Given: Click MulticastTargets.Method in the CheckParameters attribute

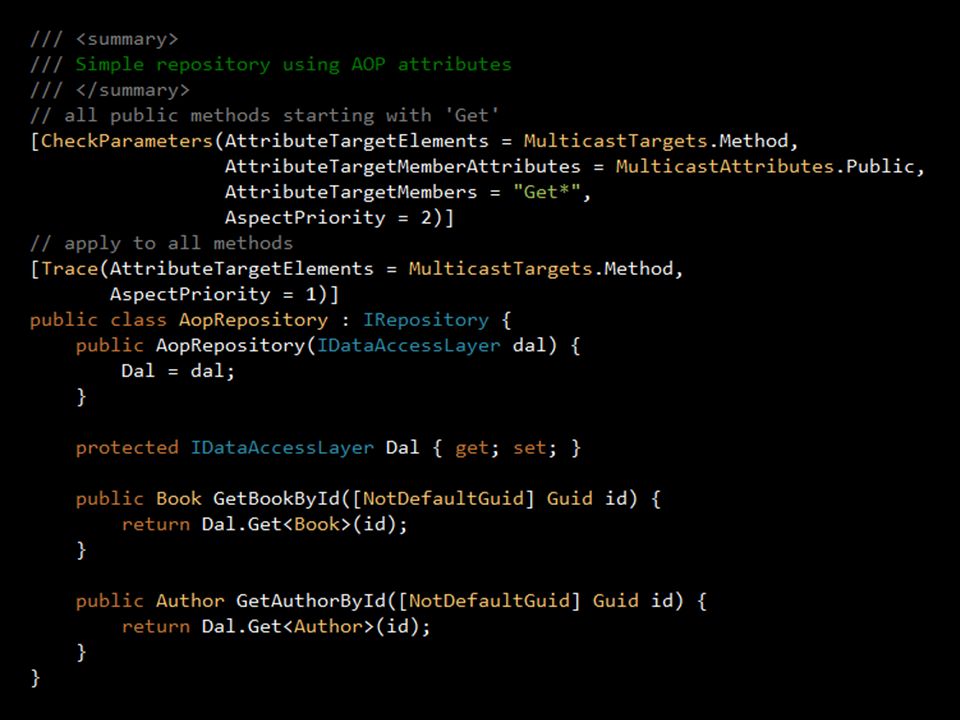Looking at the screenshot, I should 656,141.
